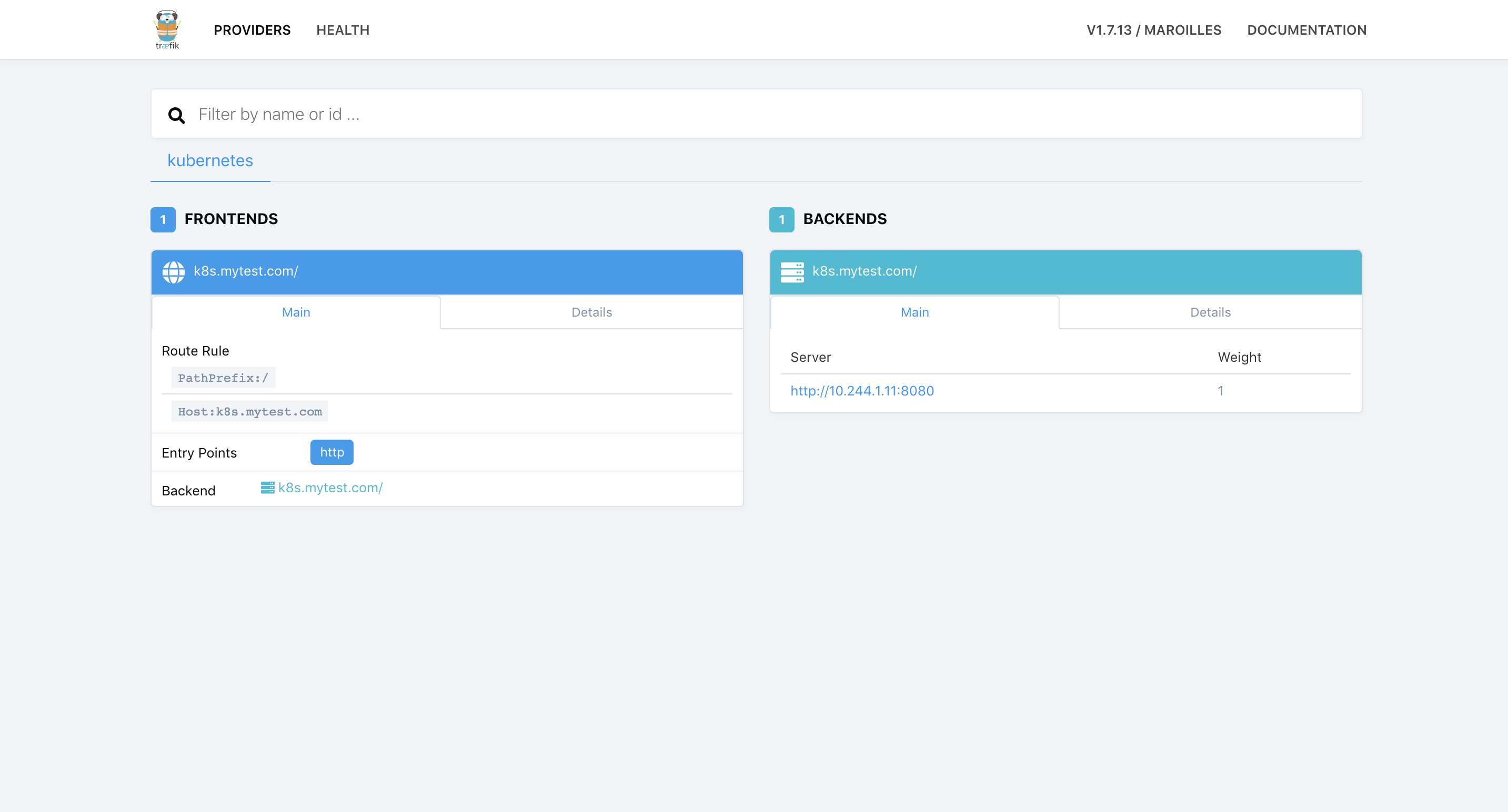The image size is (1508, 812).
Task: Click the Traefik gopher logo
Action: pyautogui.click(x=167, y=29)
